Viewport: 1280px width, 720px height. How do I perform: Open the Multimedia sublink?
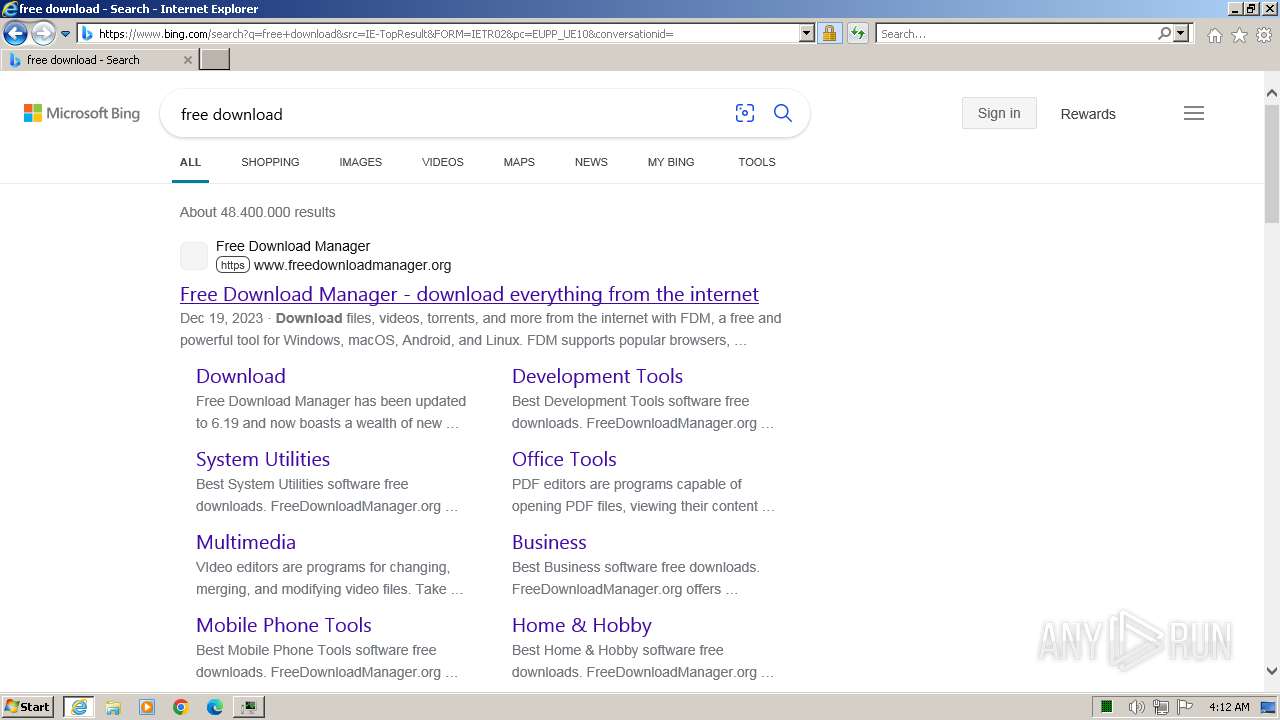pyautogui.click(x=246, y=542)
